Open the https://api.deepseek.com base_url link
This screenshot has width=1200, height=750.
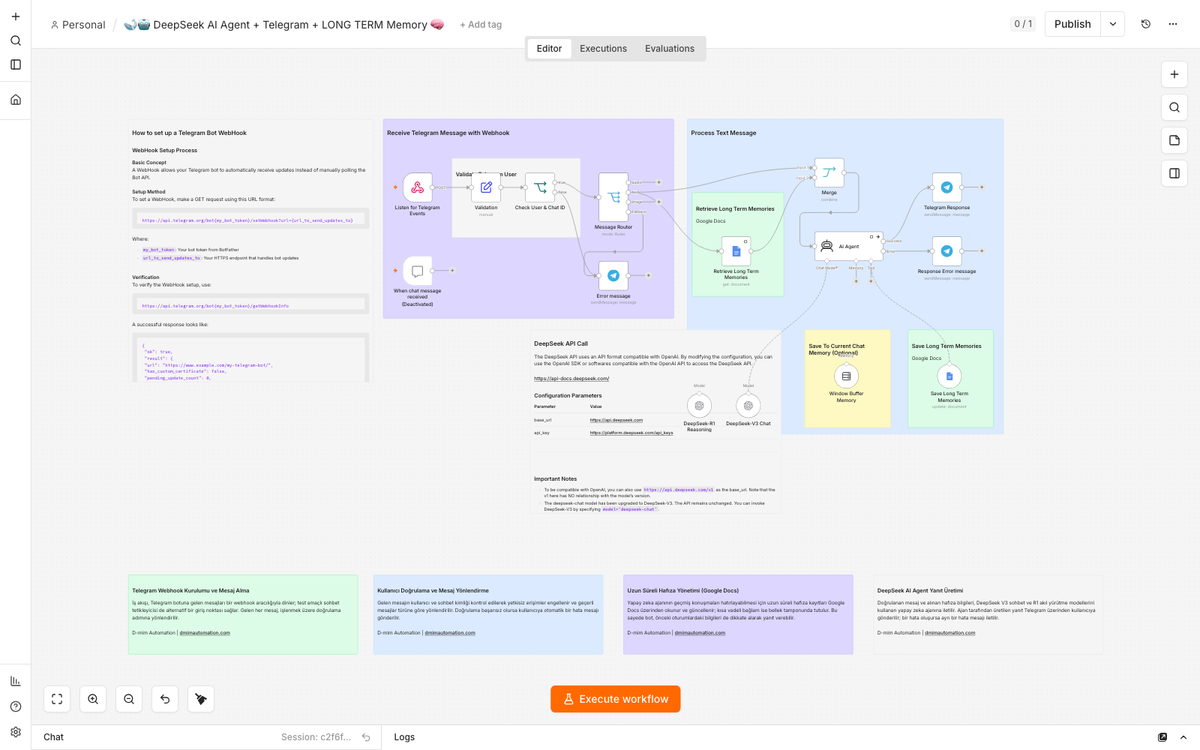click(x=616, y=420)
